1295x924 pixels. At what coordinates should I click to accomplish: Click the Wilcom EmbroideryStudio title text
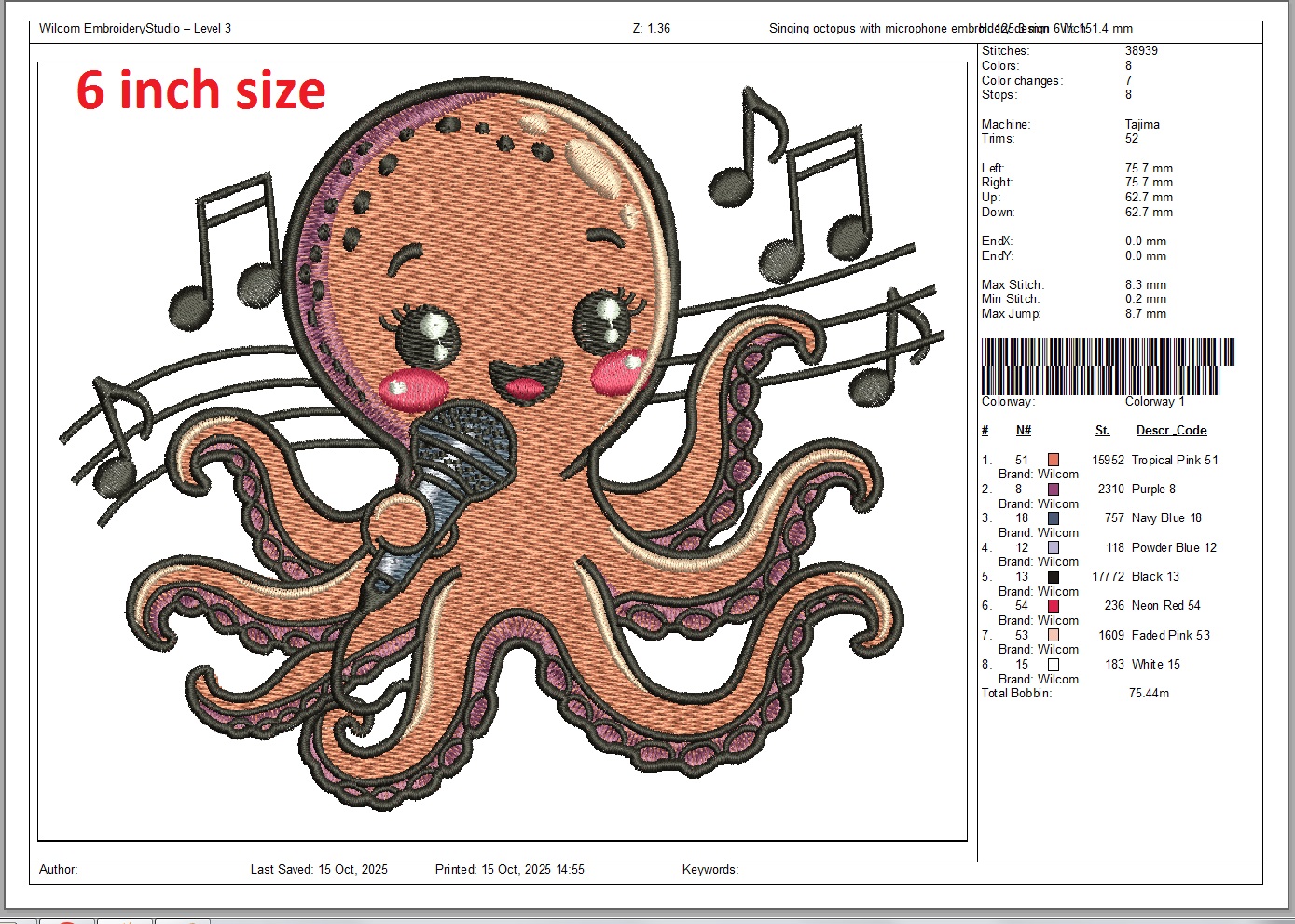135,29
